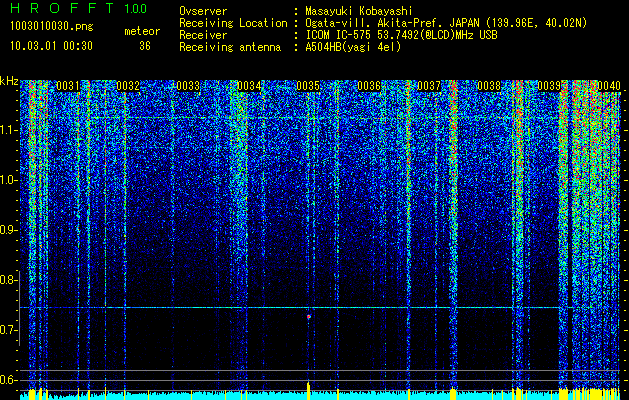This screenshot has height=400, width=629.
Task: Click the 0040 time marker label
Action: [x=609, y=86]
